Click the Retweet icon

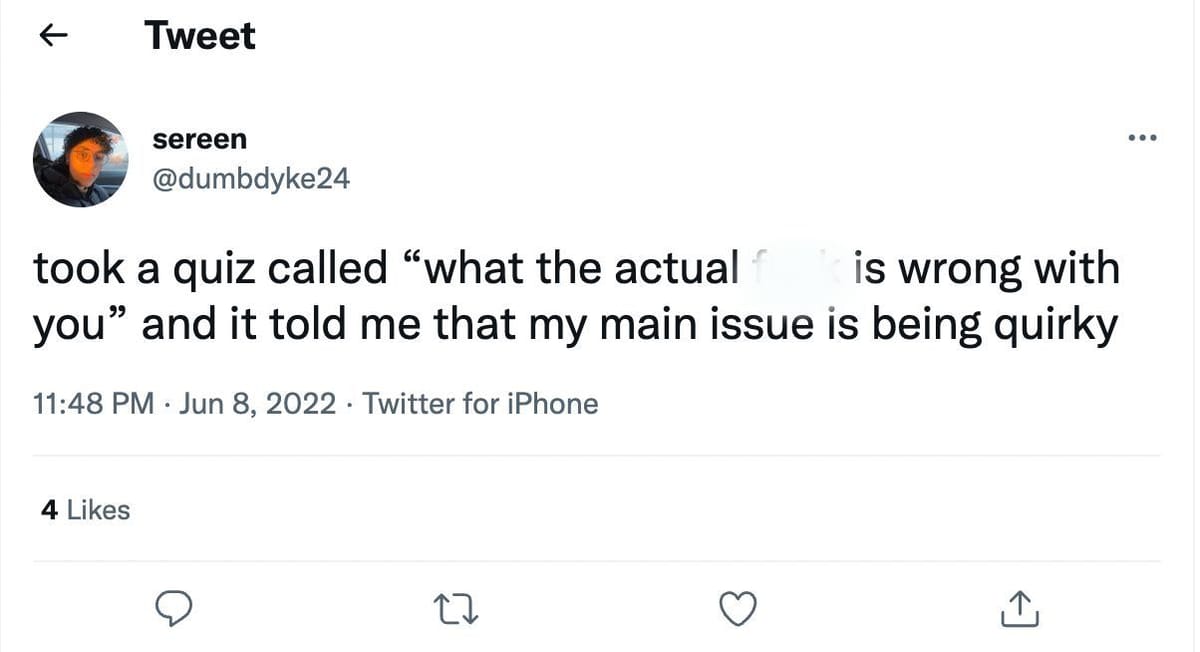coord(456,608)
